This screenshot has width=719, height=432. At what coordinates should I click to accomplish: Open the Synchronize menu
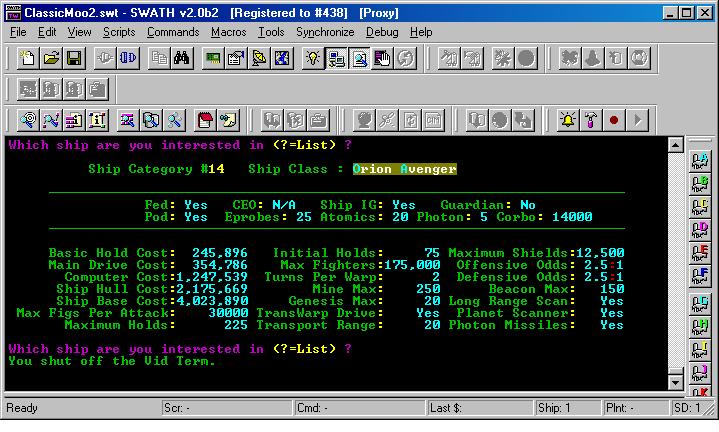pos(325,32)
